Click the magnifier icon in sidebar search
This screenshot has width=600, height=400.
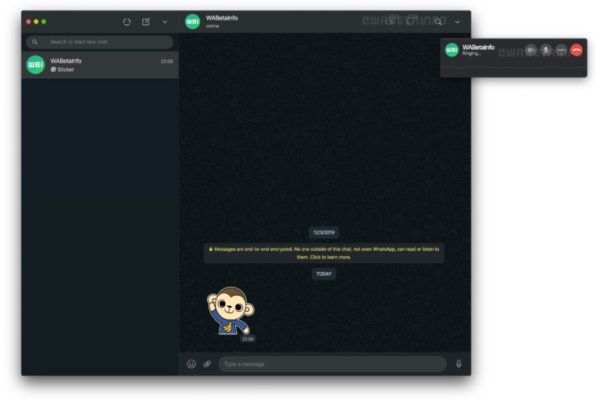pyautogui.click(x=35, y=42)
